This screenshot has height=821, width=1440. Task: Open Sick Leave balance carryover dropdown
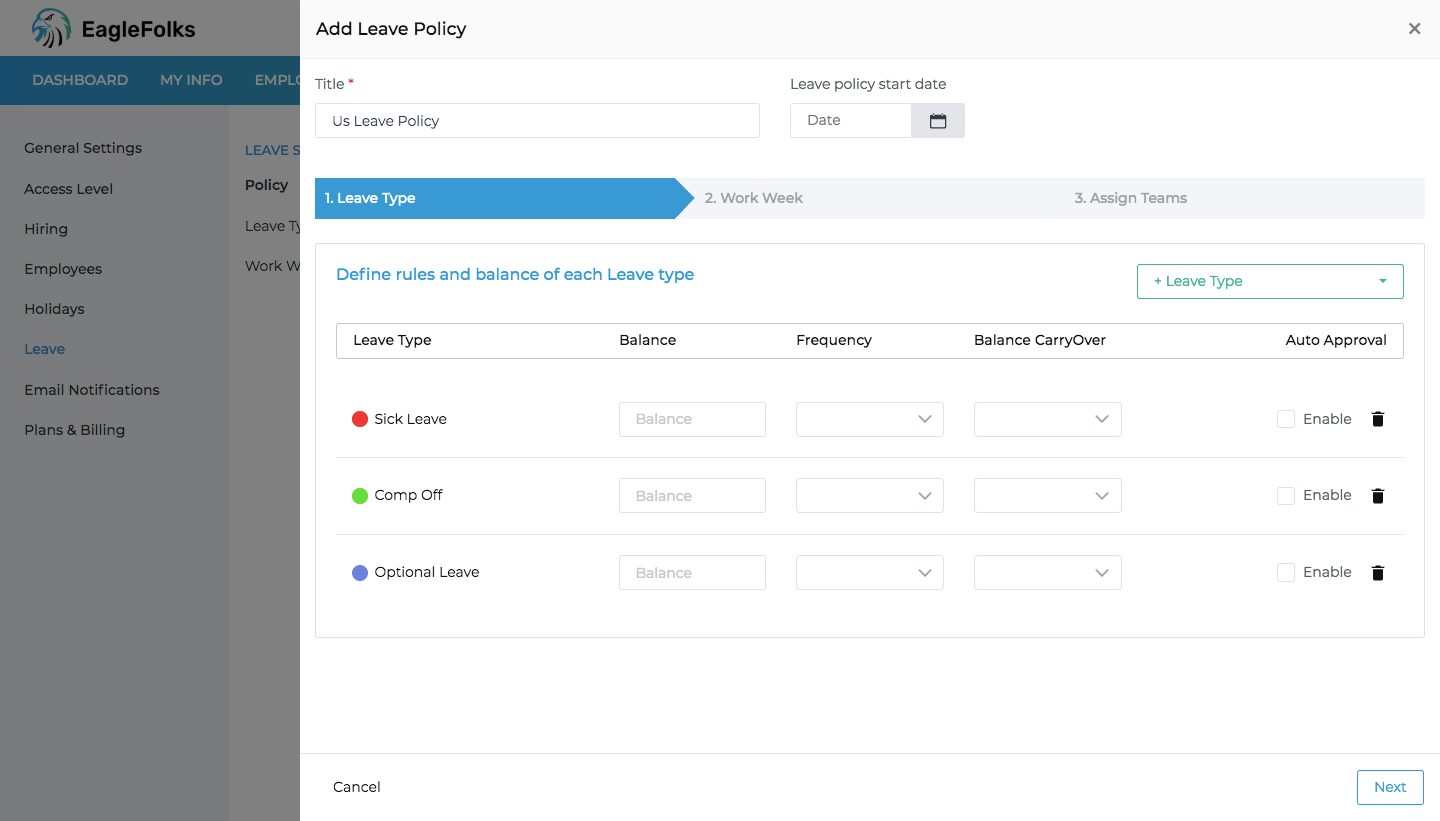(1048, 419)
